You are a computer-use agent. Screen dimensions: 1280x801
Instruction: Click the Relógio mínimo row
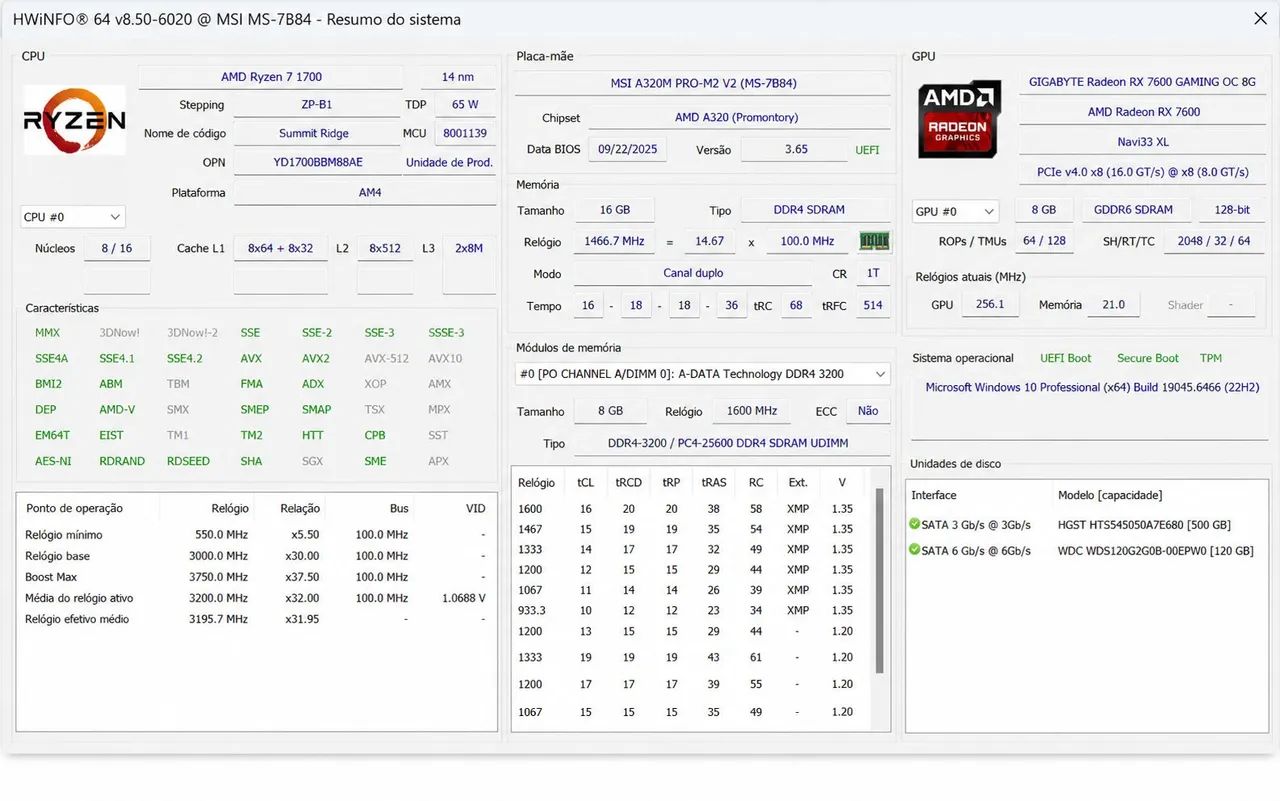coord(255,535)
